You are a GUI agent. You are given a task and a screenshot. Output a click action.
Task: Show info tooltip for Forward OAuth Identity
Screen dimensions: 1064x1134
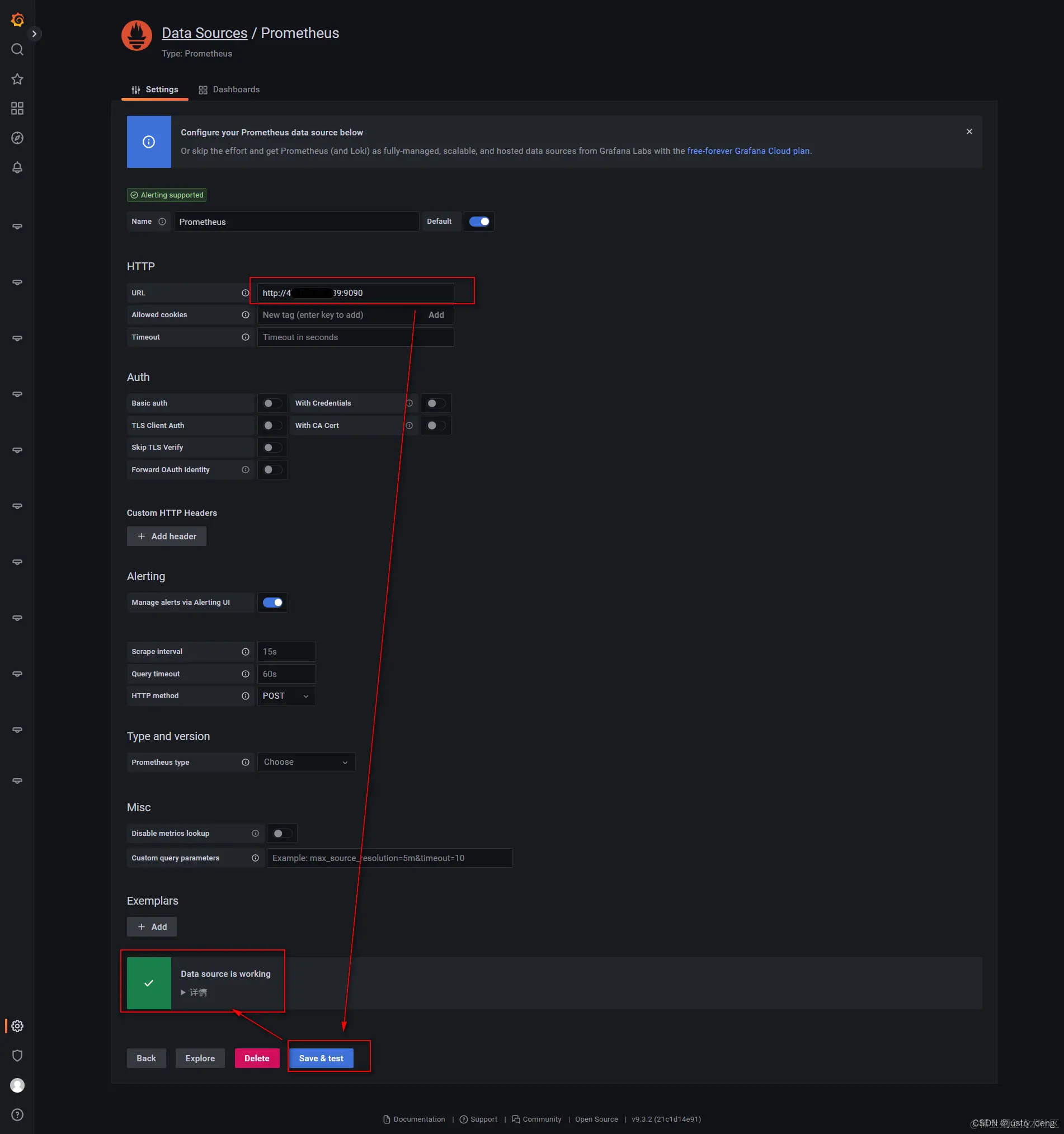[x=246, y=470]
